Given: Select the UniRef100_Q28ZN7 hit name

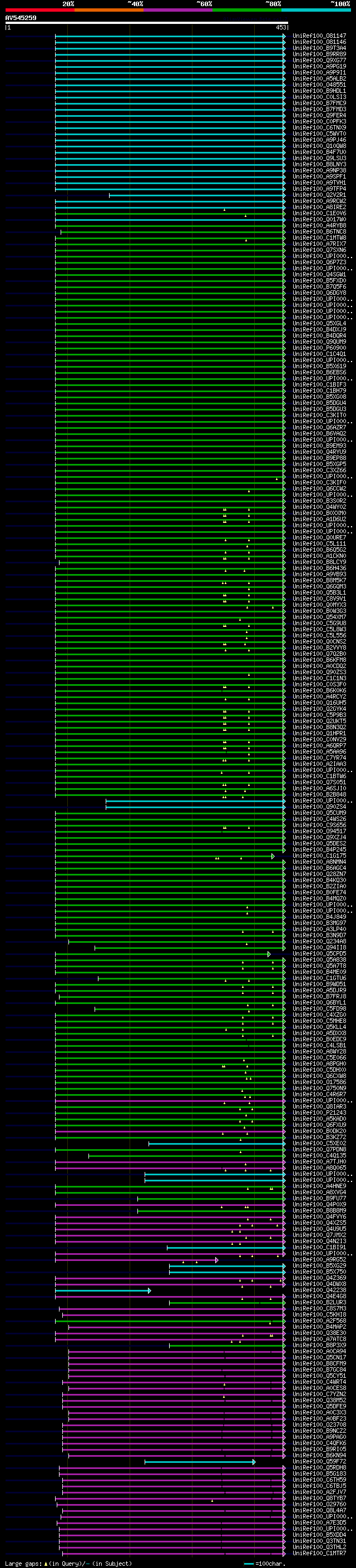Looking at the screenshot, I should pyautogui.click(x=319, y=874).
